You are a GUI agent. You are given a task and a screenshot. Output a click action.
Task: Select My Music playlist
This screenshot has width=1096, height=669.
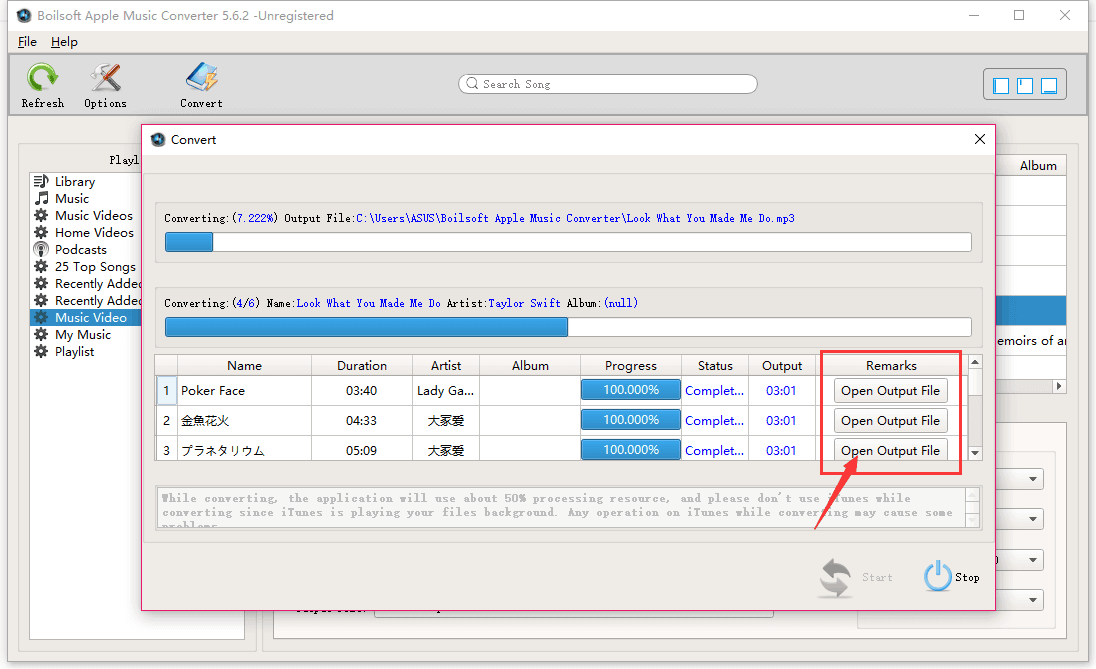pos(83,334)
